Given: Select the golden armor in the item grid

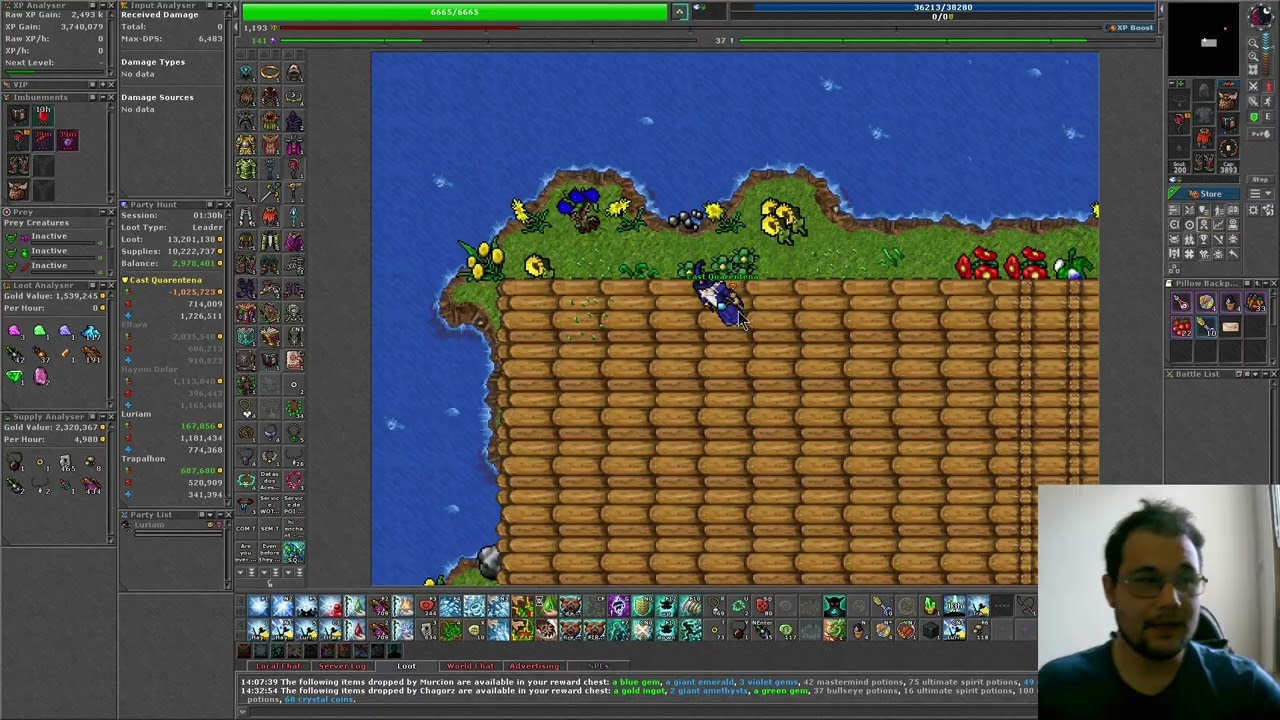Looking at the screenshot, I should (246, 145).
